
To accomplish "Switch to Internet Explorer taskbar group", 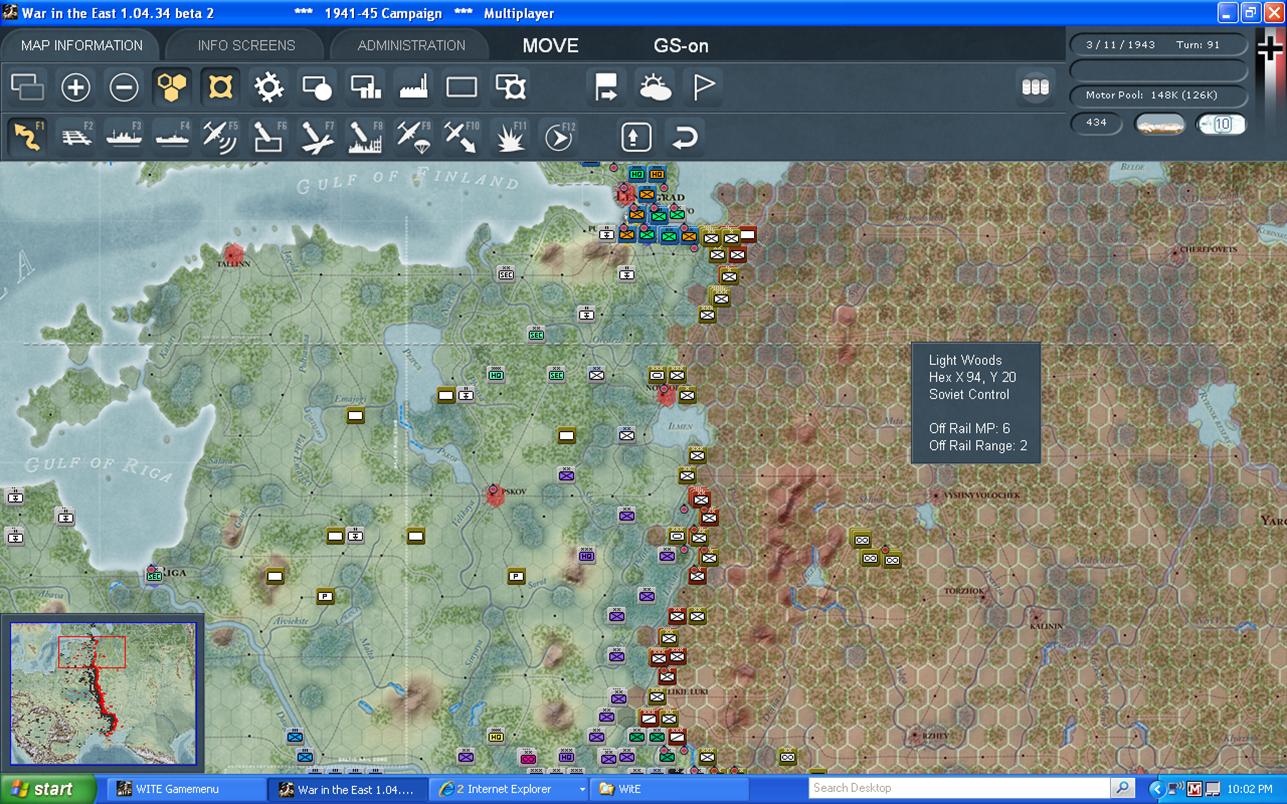I will (x=509, y=789).
